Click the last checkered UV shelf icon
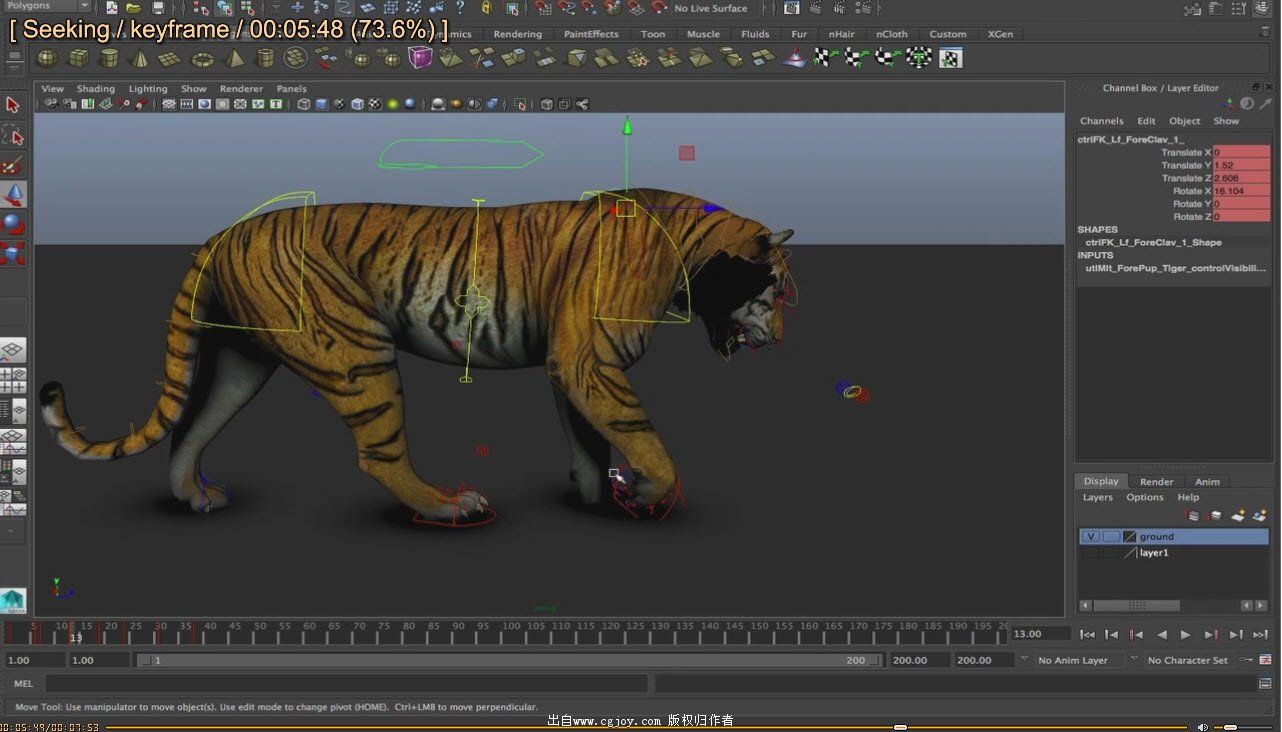 point(950,58)
